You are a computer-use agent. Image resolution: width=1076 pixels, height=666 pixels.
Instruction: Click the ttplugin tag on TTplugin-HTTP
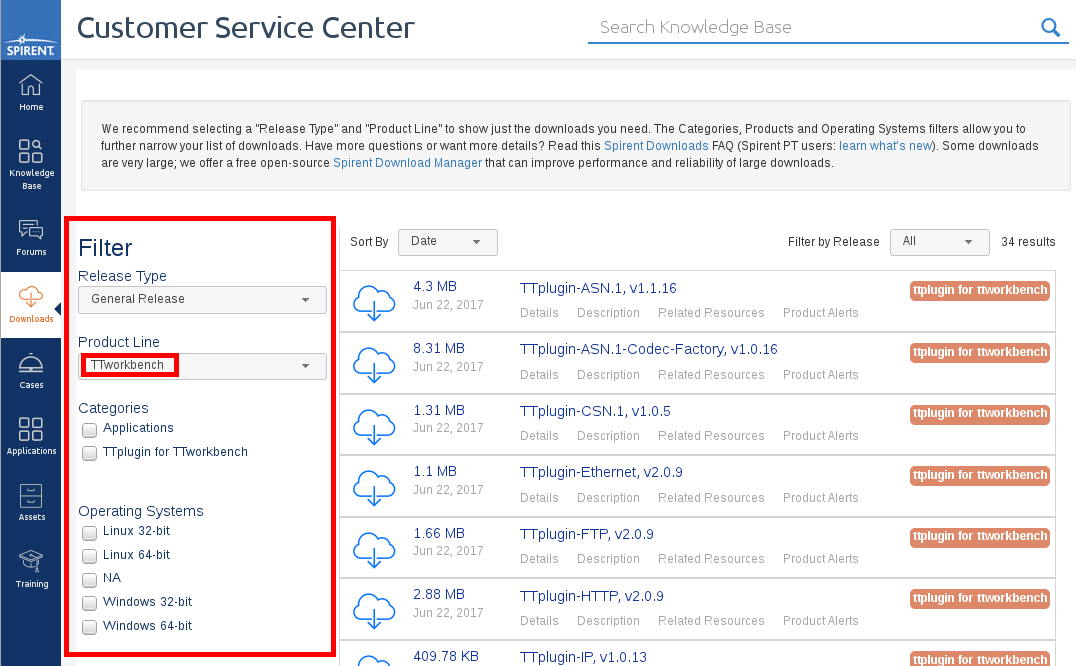pyautogui.click(x=980, y=599)
